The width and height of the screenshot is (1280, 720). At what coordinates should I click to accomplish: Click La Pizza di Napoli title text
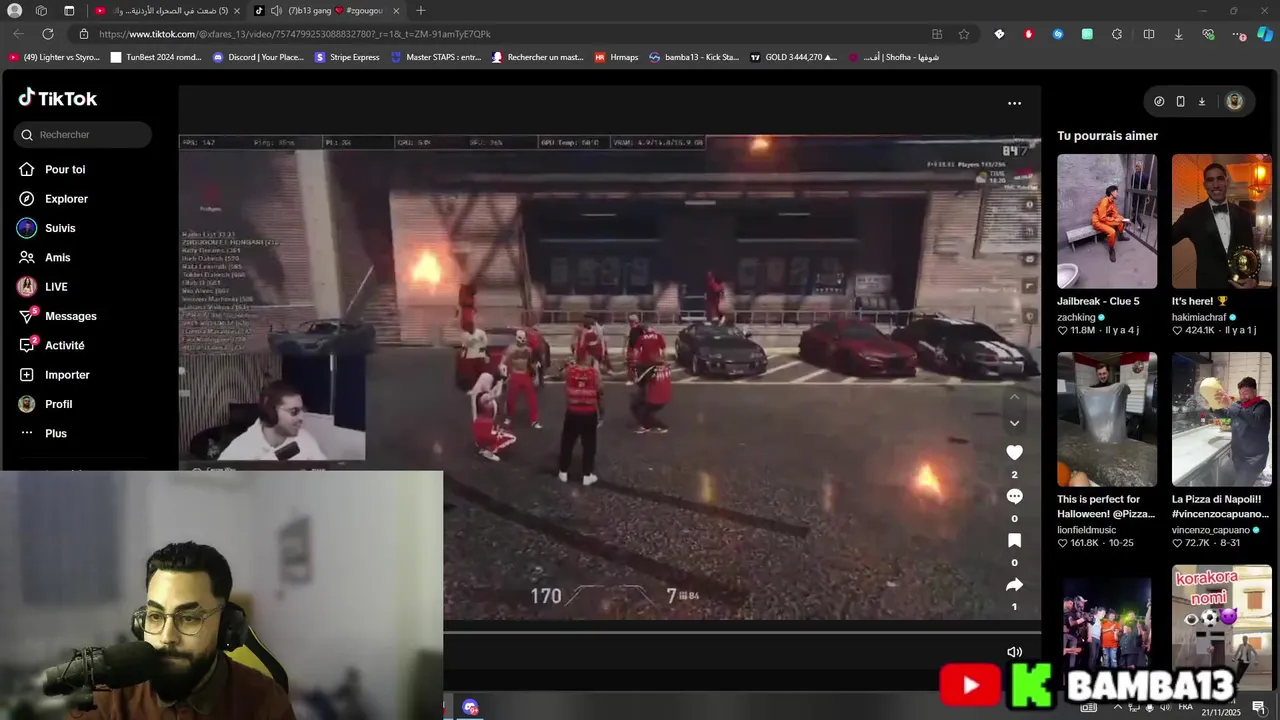click(x=1220, y=507)
